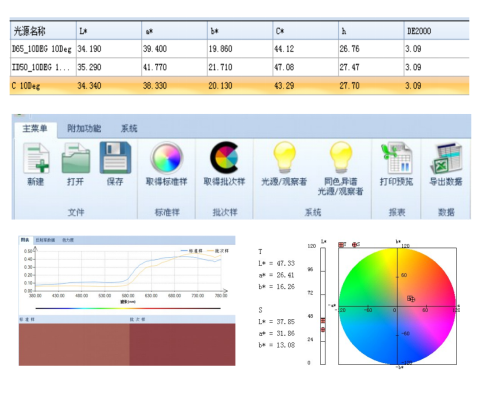Click the 标准样 blue legend entry
This screenshot has height=399, width=486.
click(x=191, y=251)
